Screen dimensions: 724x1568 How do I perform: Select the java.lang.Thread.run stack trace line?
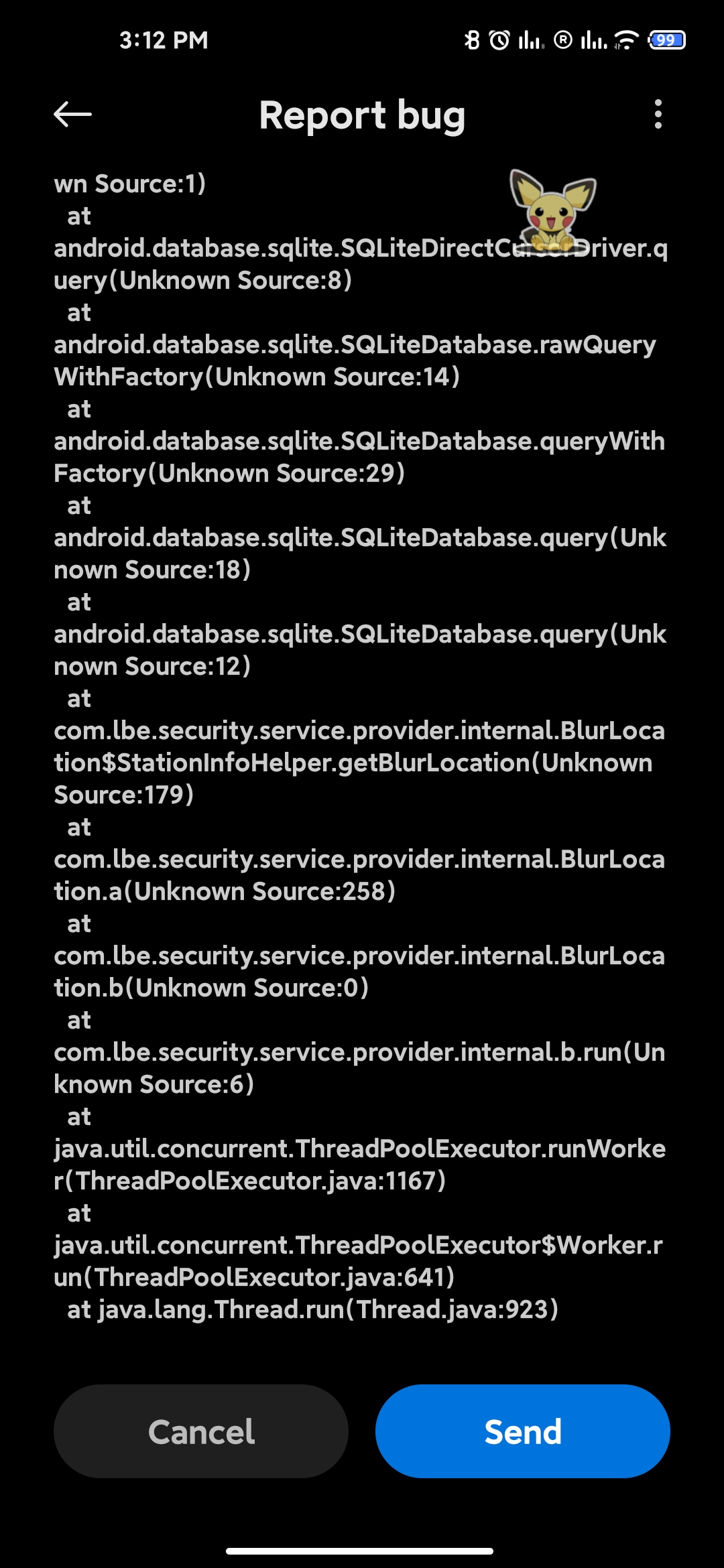coord(312,1309)
